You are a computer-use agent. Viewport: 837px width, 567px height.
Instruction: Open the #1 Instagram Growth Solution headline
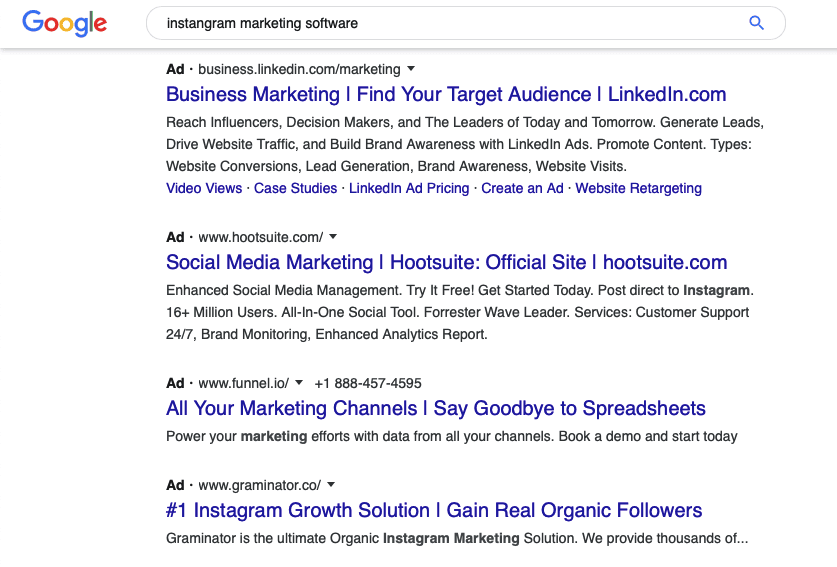click(434, 510)
